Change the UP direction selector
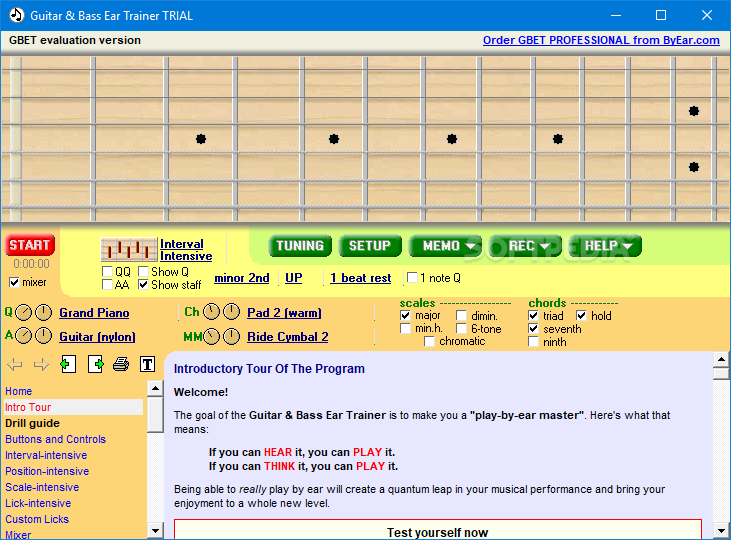This screenshot has width=731, height=540. click(294, 278)
